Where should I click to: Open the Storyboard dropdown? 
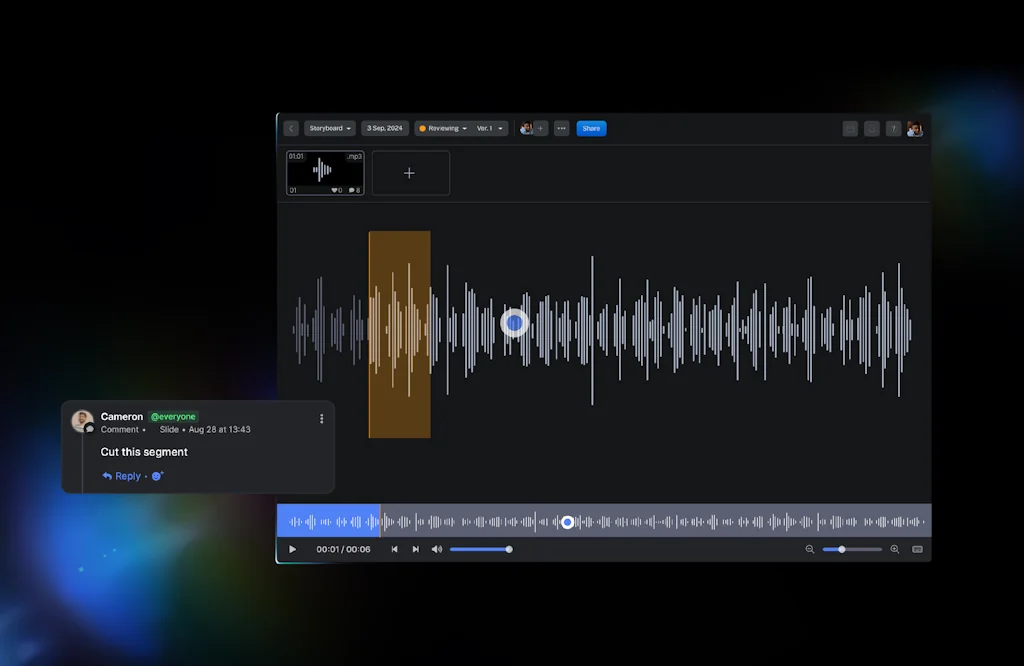[330, 128]
